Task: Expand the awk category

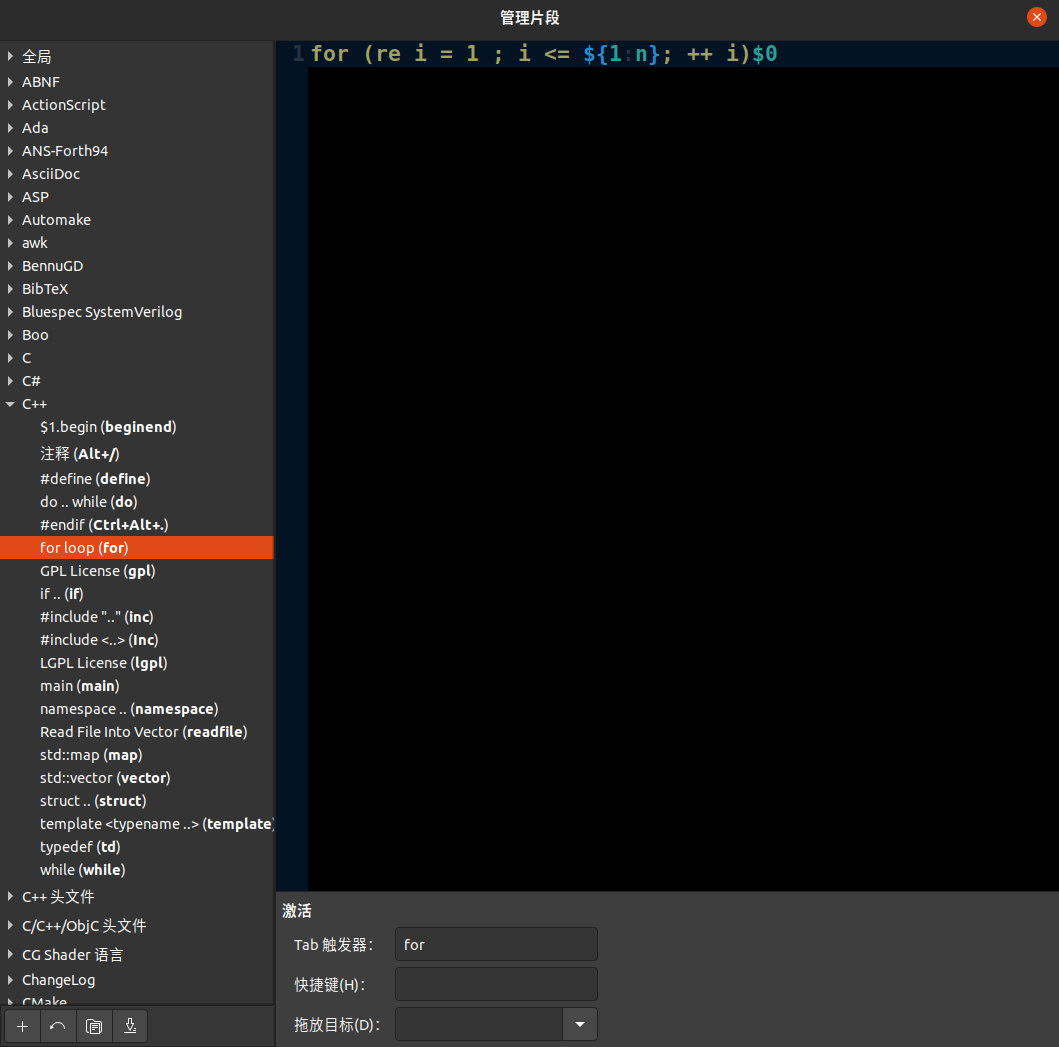Action: [x=10, y=242]
